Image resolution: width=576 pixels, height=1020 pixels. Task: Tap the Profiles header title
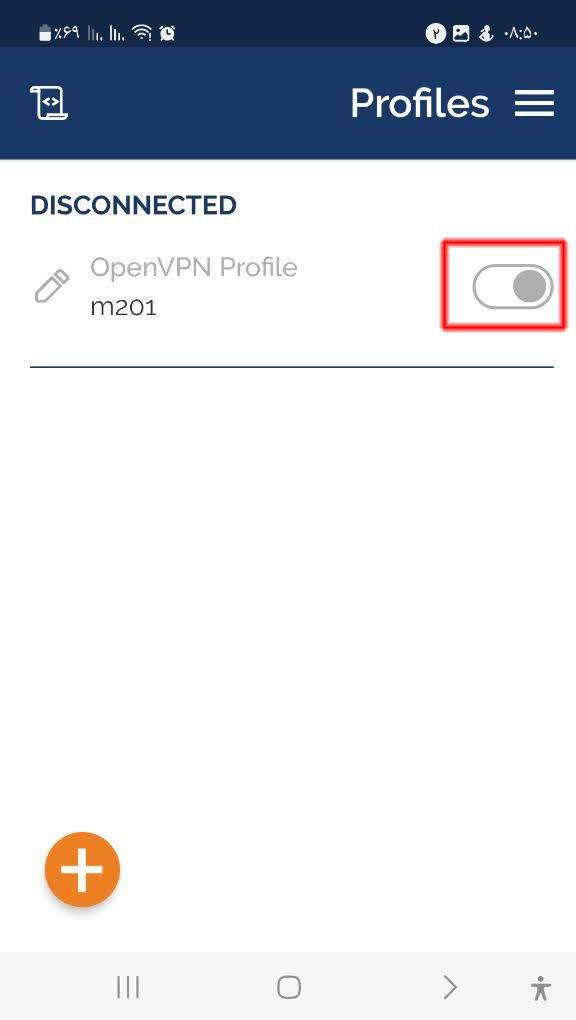tap(420, 103)
